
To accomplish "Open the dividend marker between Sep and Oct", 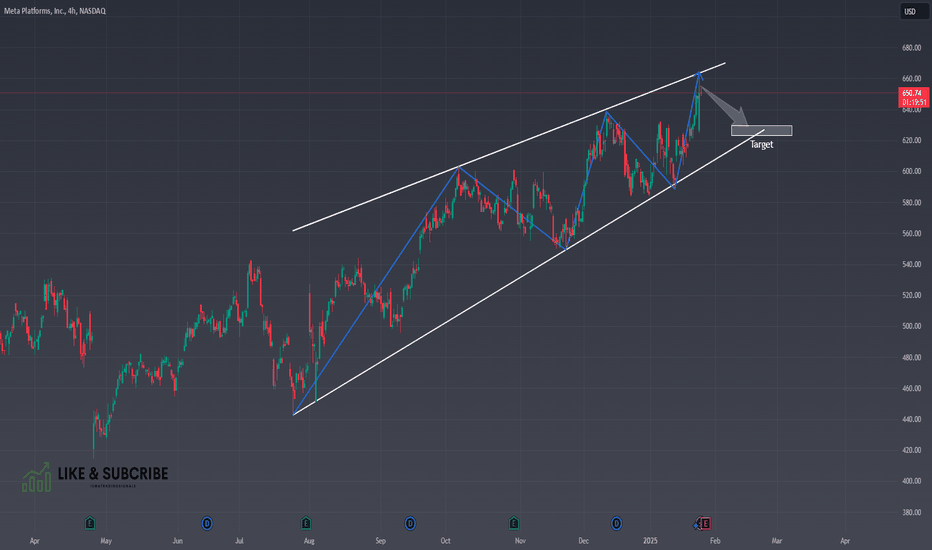I will click(410, 523).
